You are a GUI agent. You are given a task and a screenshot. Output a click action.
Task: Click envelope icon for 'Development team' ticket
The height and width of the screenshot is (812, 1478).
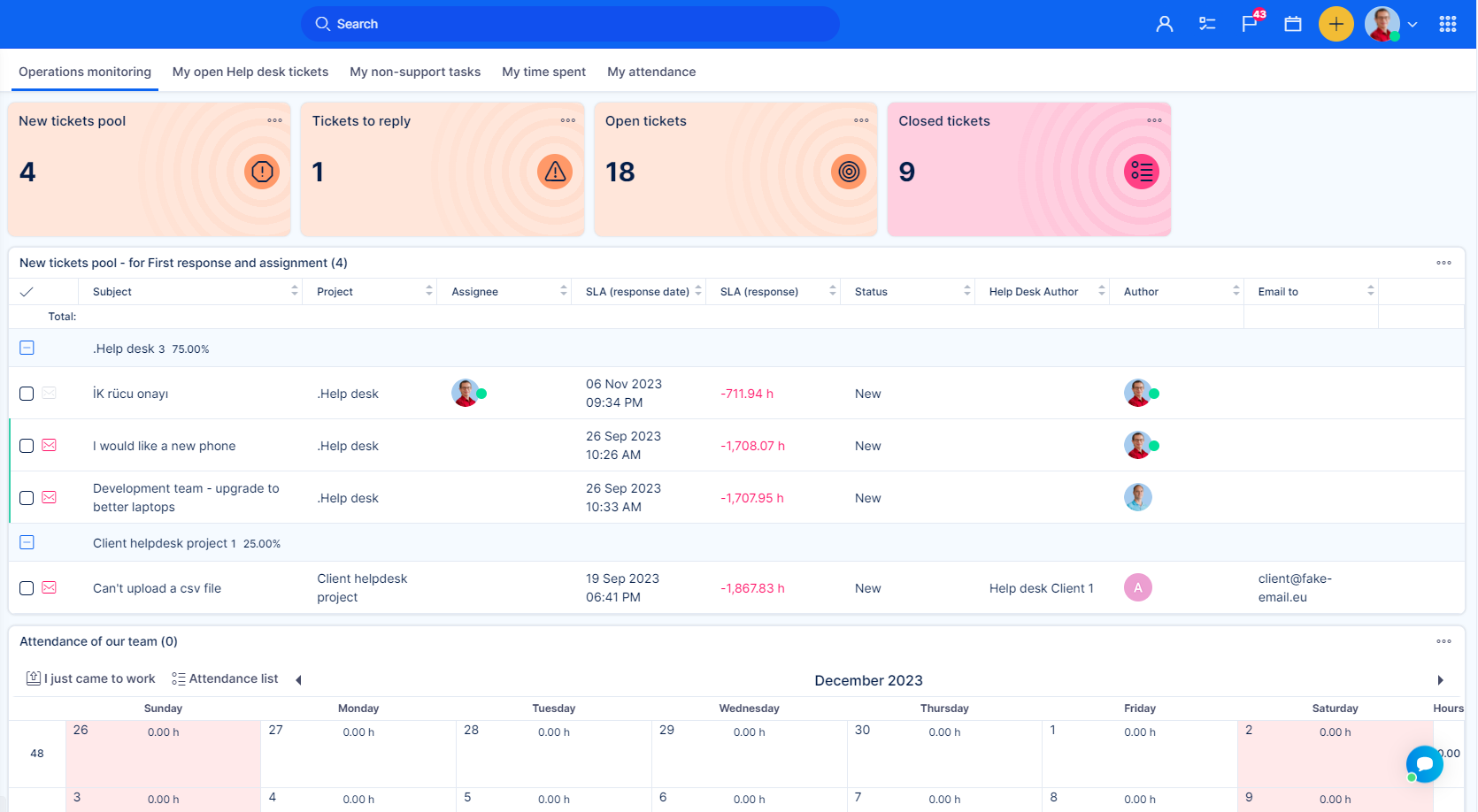[x=50, y=498]
